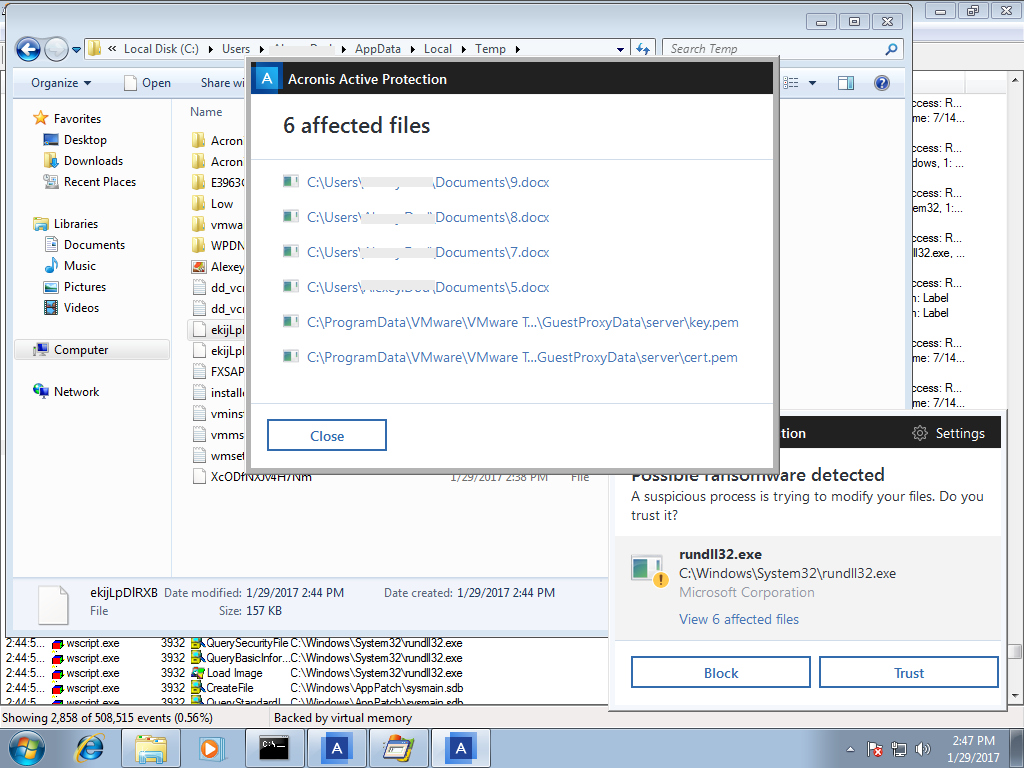Open the 7.docx affected file link
1024x768 pixels.
(x=428, y=252)
